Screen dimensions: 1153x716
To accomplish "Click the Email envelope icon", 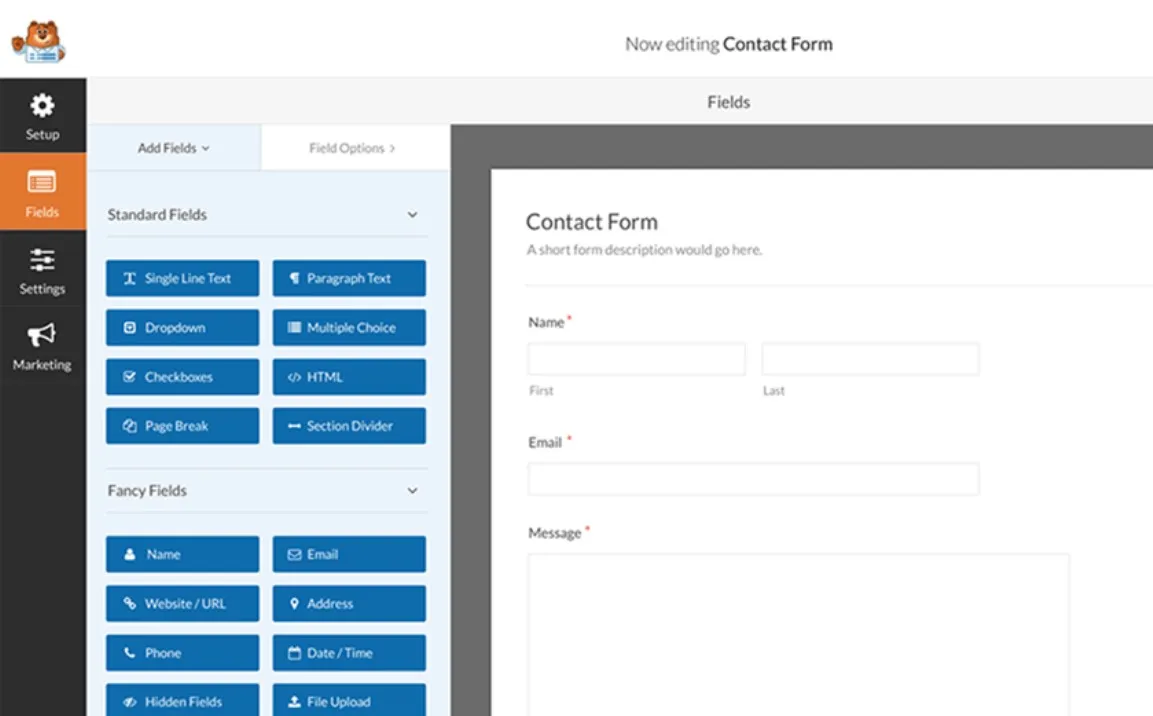I will (294, 554).
